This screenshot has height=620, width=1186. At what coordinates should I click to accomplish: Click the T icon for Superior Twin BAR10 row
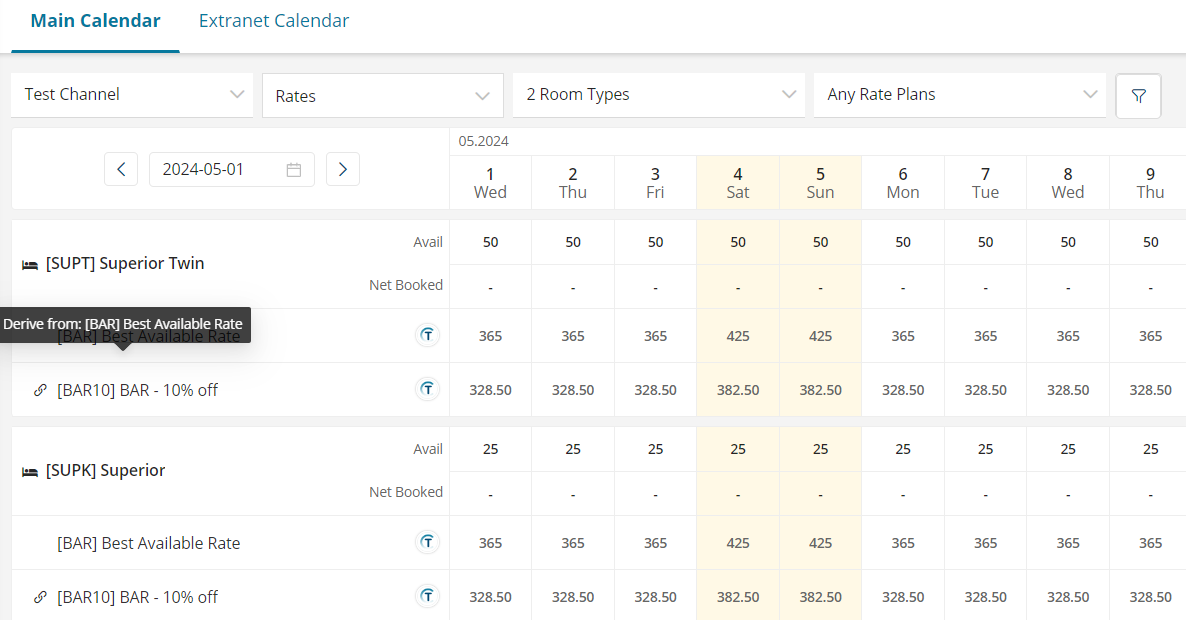(x=427, y=389)
